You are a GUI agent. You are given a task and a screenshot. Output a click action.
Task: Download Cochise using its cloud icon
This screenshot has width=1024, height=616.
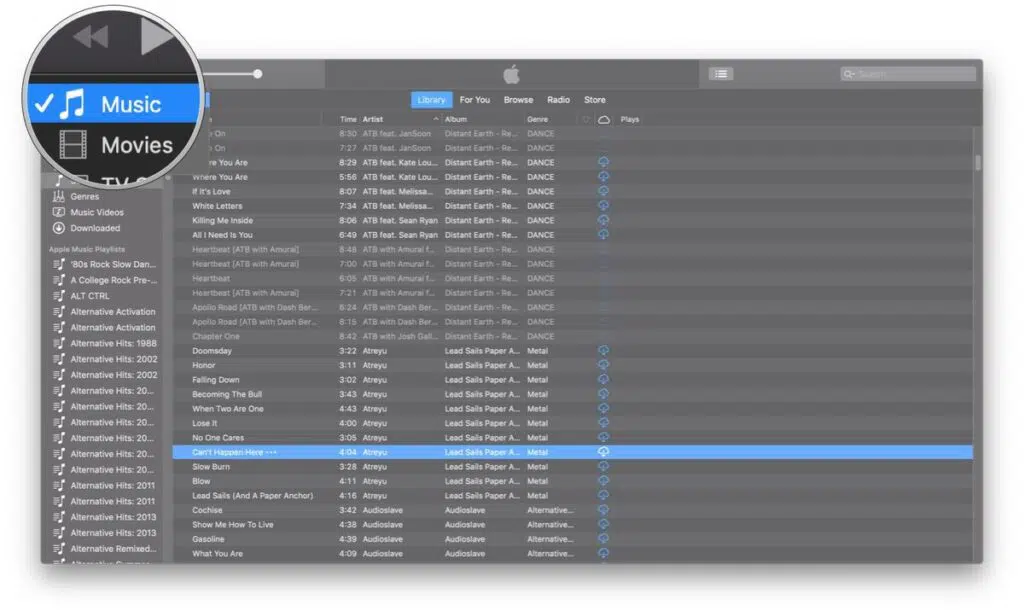pyautogui.click(x=603, y=510)
